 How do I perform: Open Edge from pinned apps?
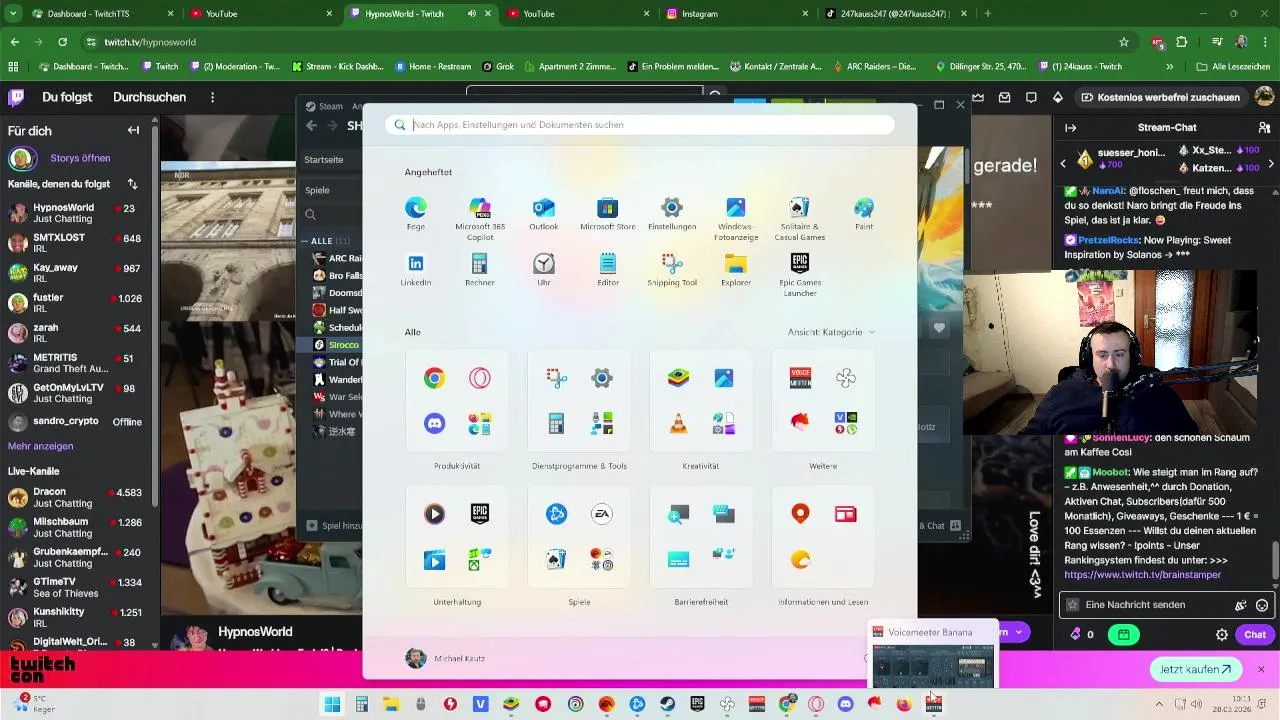tap(416, 214)
